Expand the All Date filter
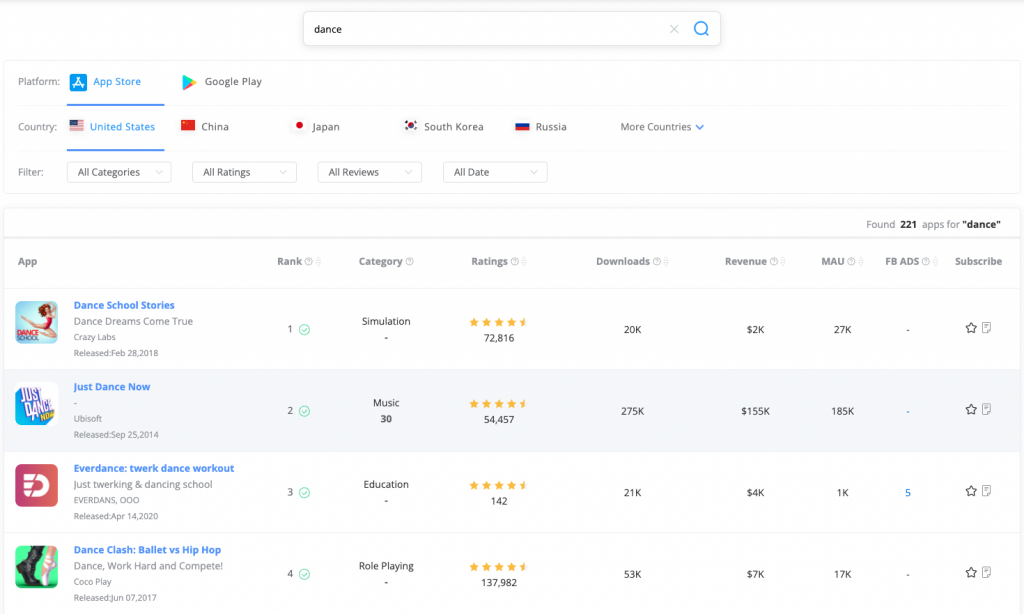 click(495, 172)
